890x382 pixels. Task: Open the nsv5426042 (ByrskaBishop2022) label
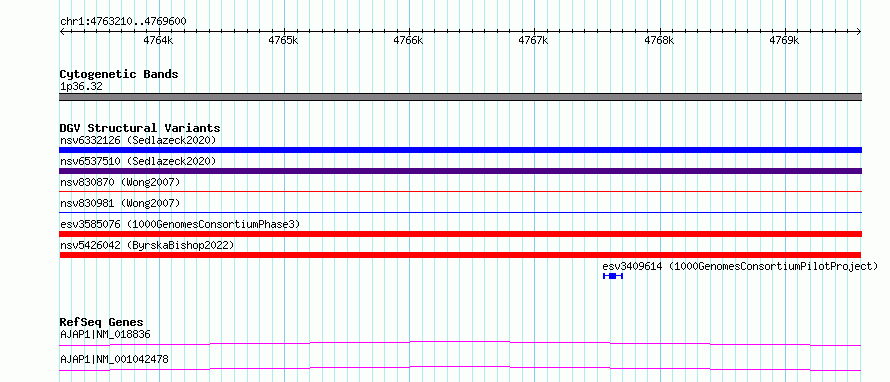pyautogui.click(x=147, y=245)
